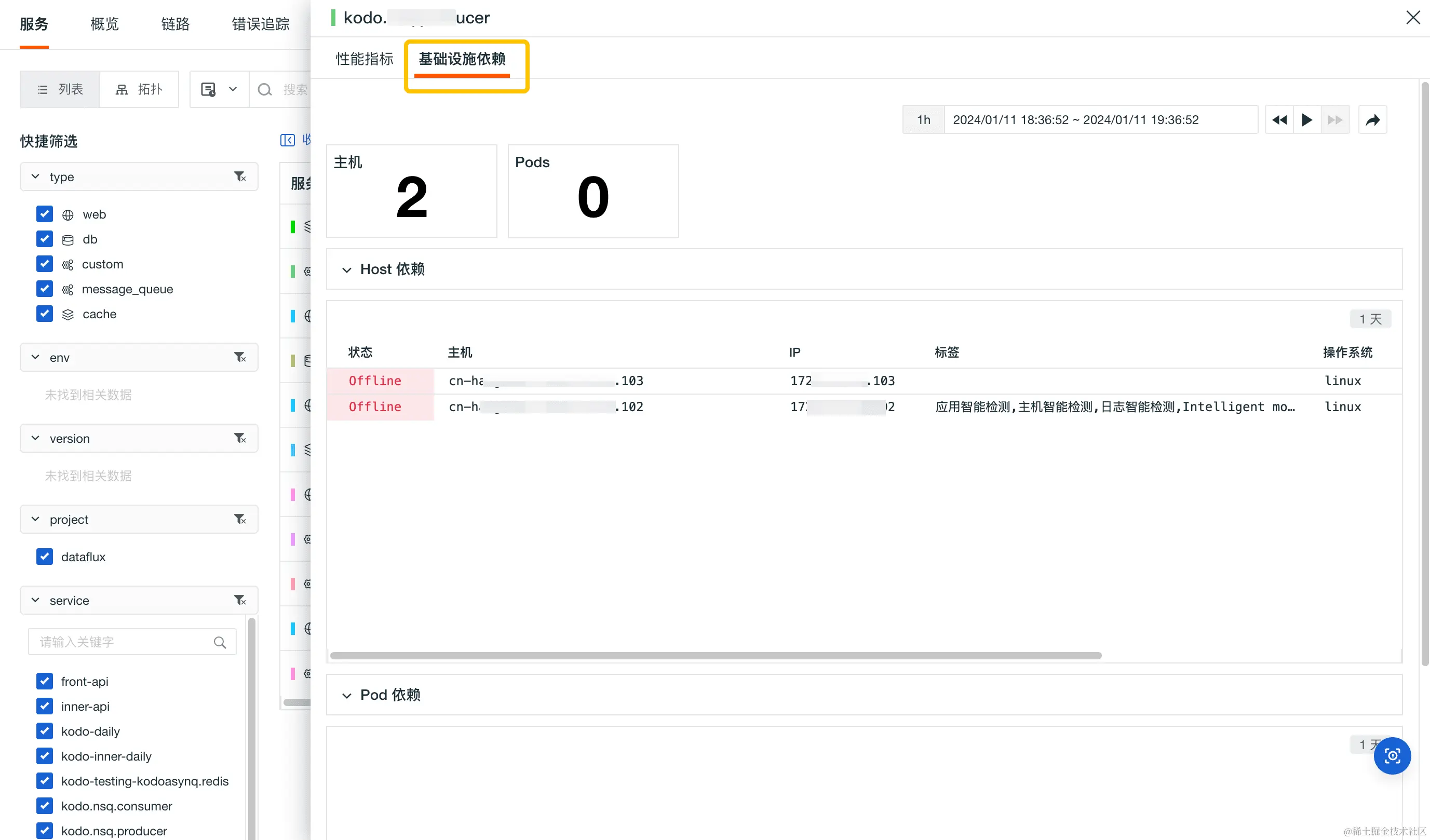Click the floating screenshot capture button
Image resolution: width=1430 pixels, height=840 pixels.
coord(1392,755)
